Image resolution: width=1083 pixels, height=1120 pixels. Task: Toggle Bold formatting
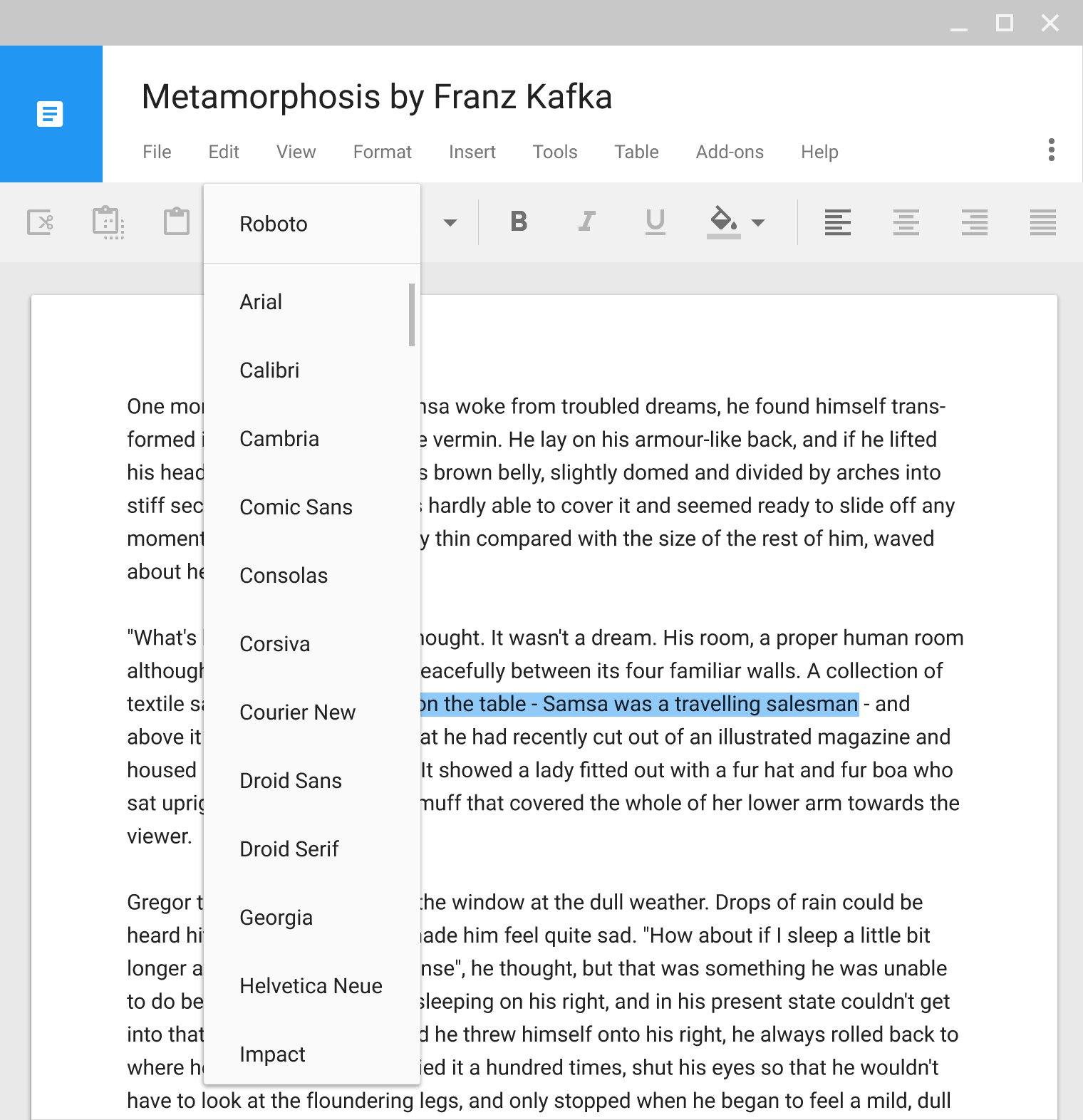point(519,222)
